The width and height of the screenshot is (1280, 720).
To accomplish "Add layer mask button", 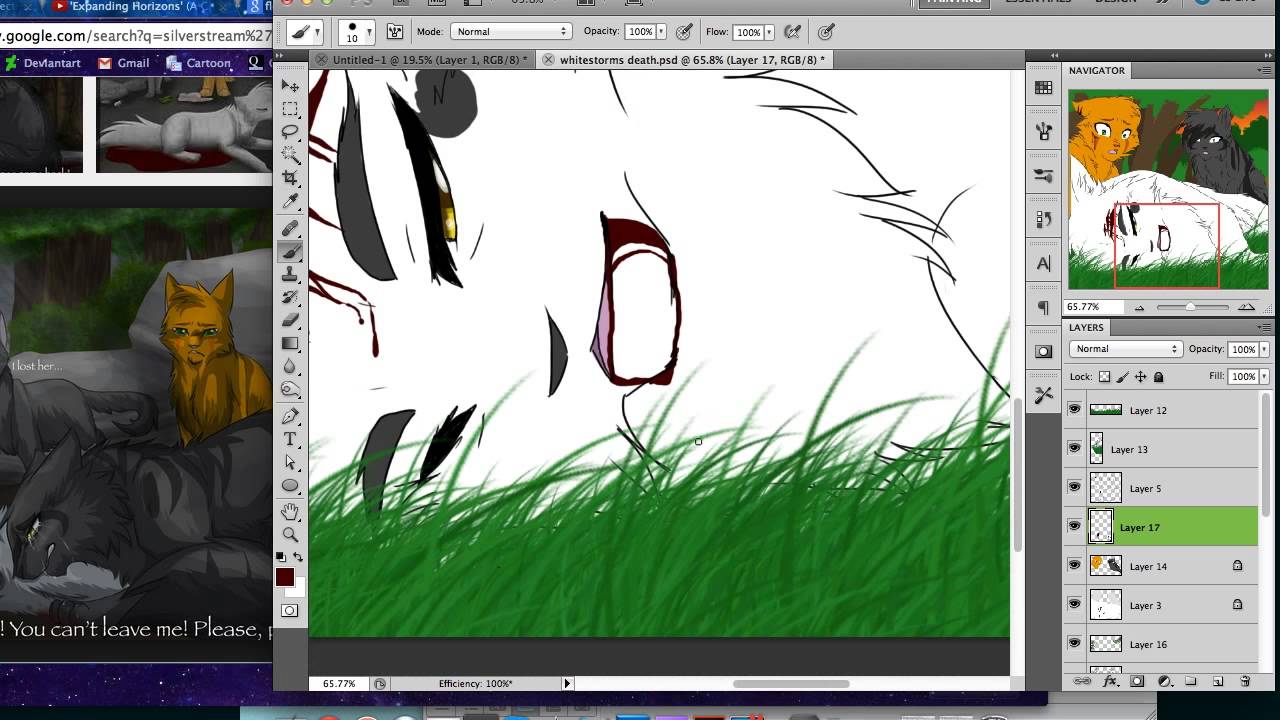I will click(1137, 681).
